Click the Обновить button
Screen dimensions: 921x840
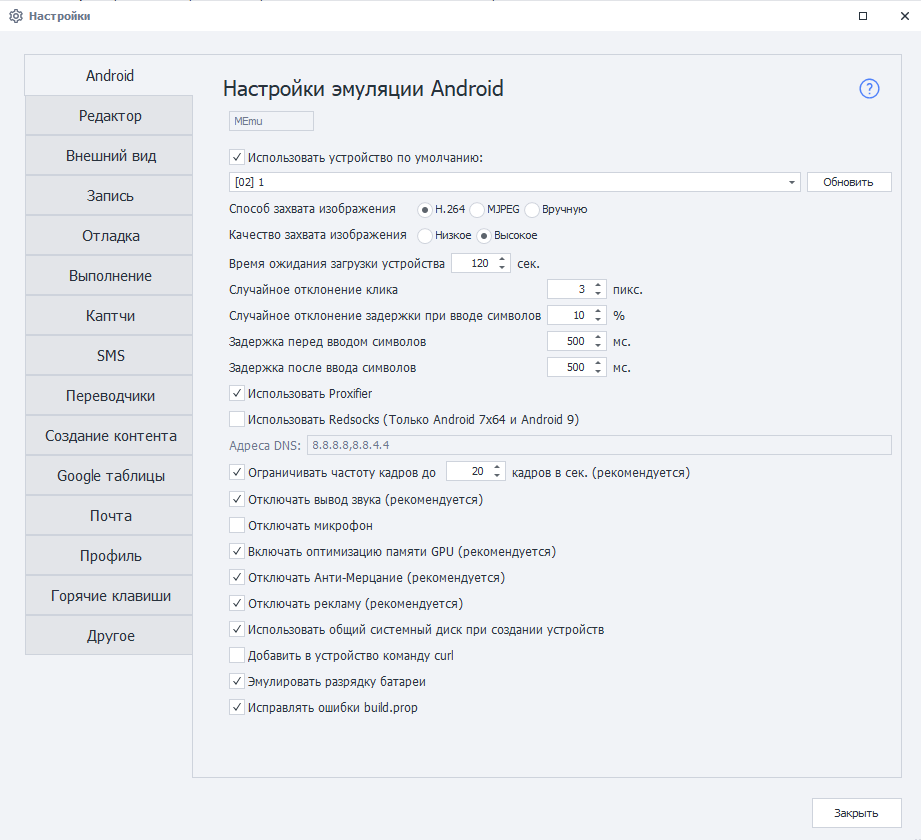point(849,182)
